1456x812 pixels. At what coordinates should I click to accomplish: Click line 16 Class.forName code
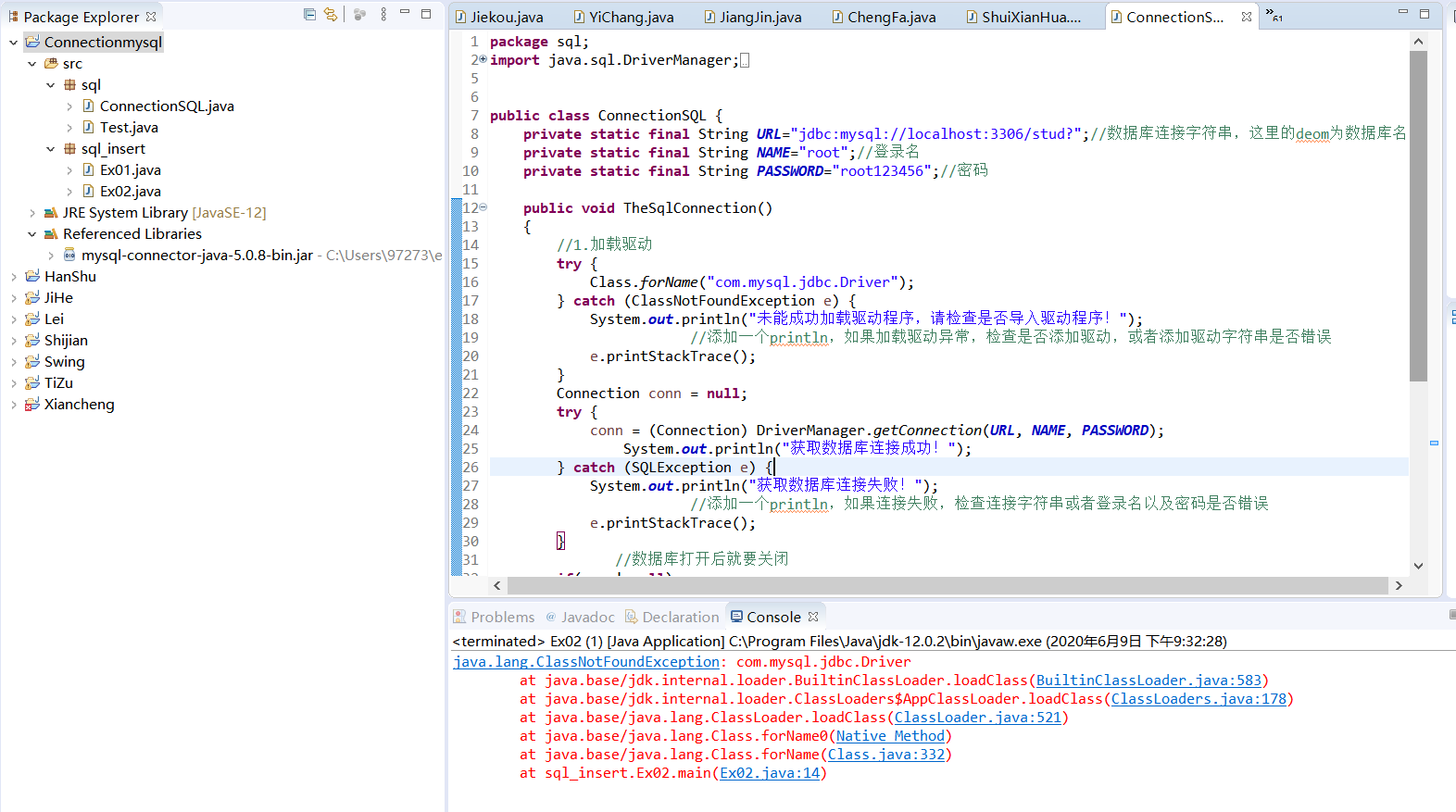click(751, 281)
